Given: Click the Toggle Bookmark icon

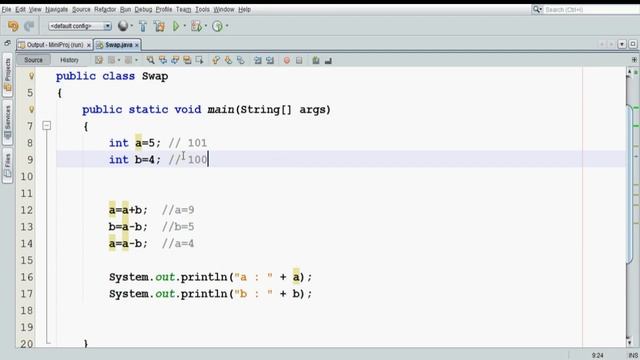Looking at the screenshot, I should tap(240, 60).
